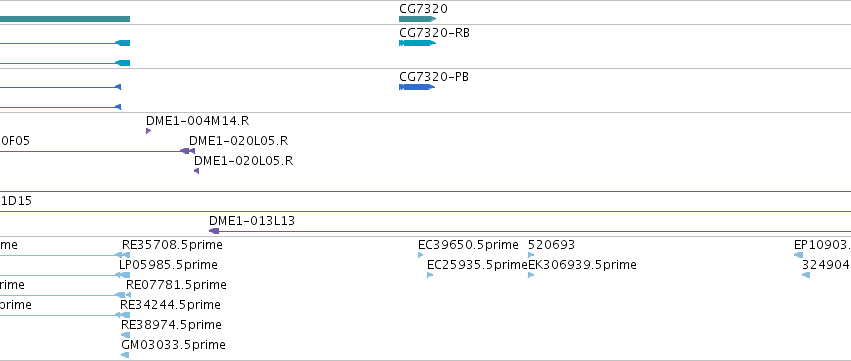Click the EP10903 EST arrow marker
851x361 pixels.
798,255
